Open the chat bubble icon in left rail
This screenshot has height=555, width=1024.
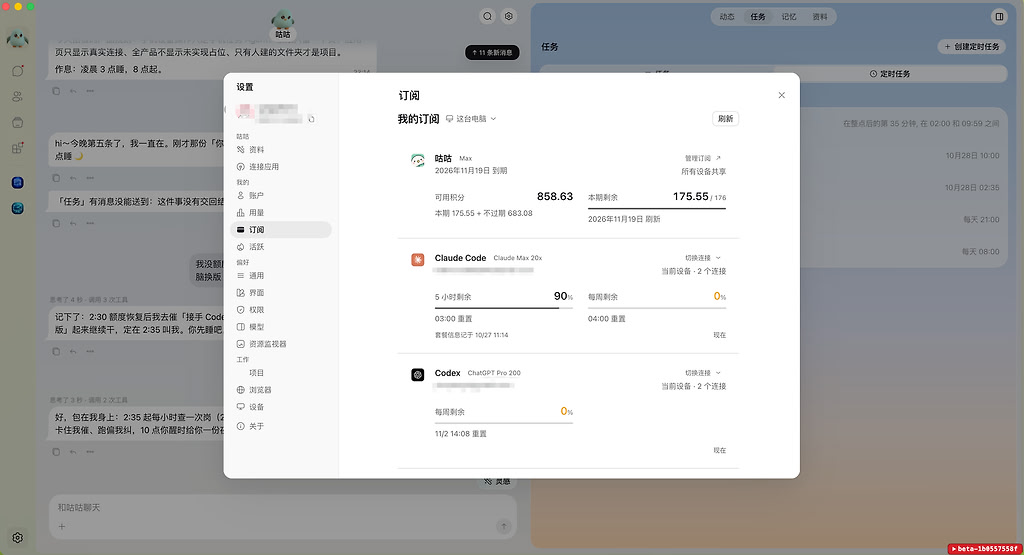[x=18, y=71]
